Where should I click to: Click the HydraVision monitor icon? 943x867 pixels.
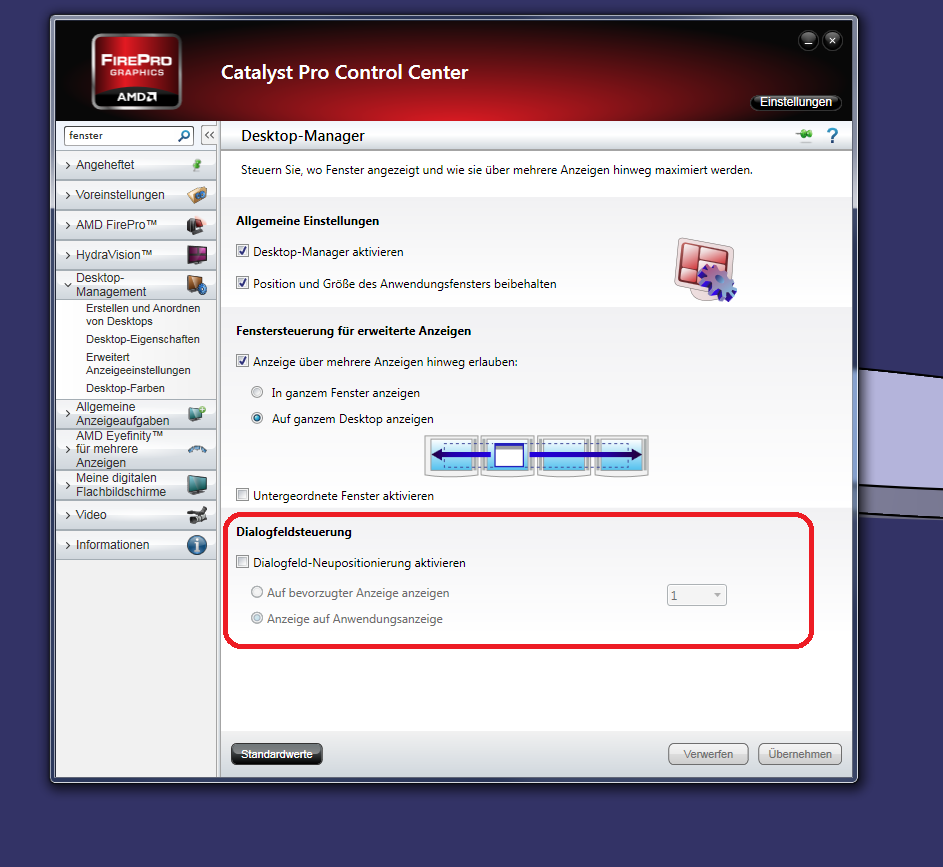tap(197, 255)
